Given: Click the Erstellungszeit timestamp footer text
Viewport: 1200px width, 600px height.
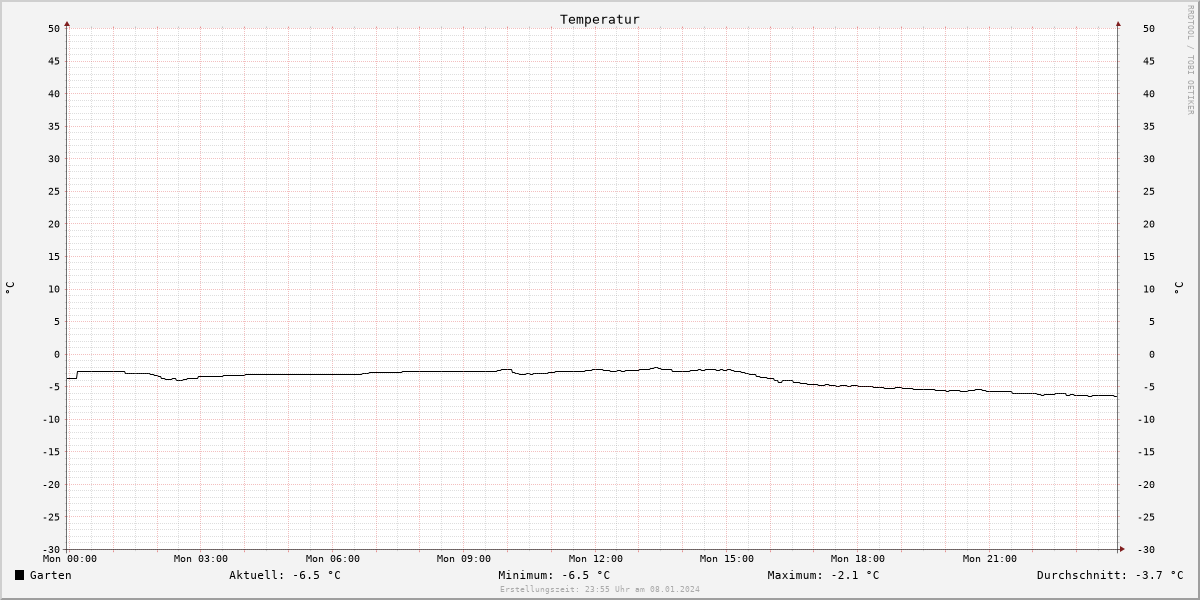Looking at the screenshot, I should [x=600, y=589].
